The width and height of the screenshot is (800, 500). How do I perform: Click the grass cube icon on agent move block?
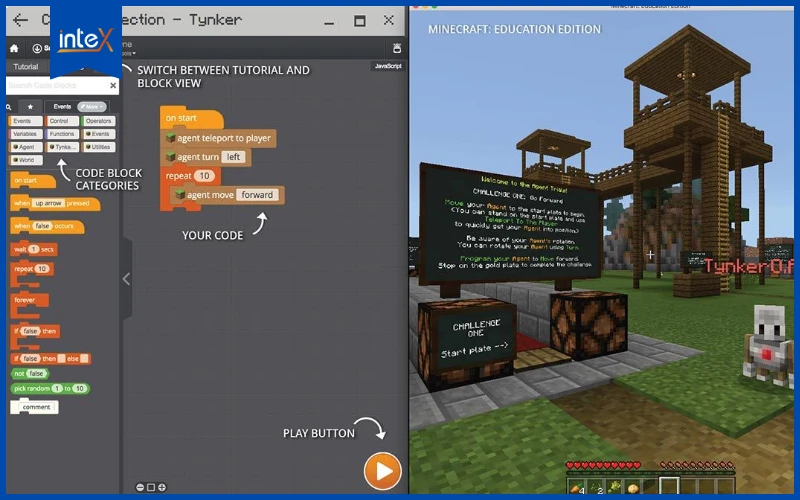[180, 195]
